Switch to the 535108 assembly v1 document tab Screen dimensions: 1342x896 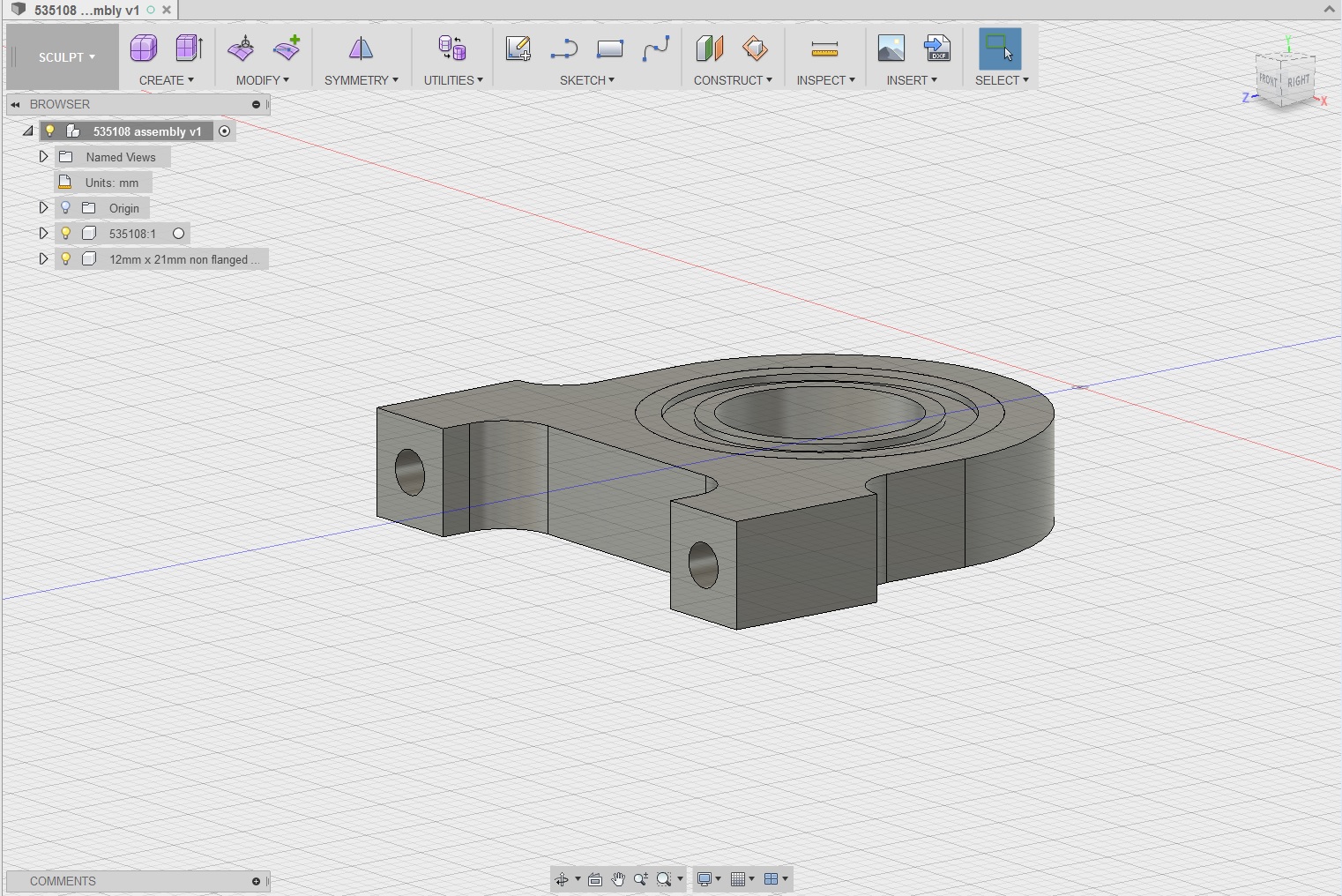[x=86, y=10]
